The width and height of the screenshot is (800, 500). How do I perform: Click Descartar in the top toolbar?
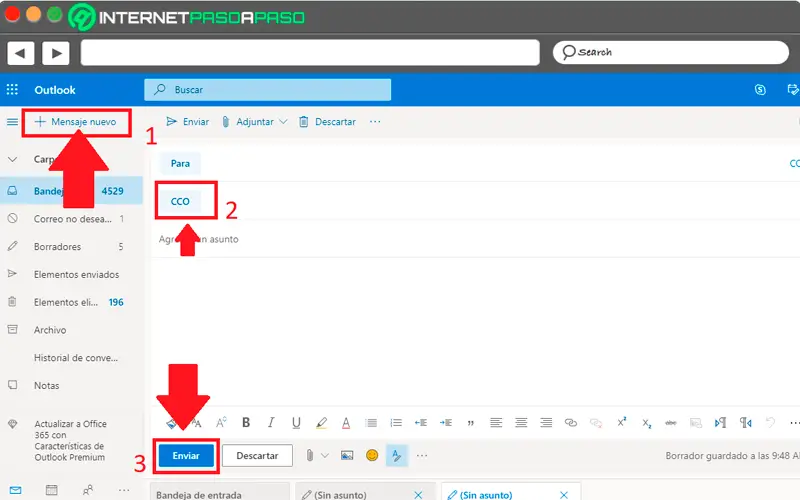328,122
